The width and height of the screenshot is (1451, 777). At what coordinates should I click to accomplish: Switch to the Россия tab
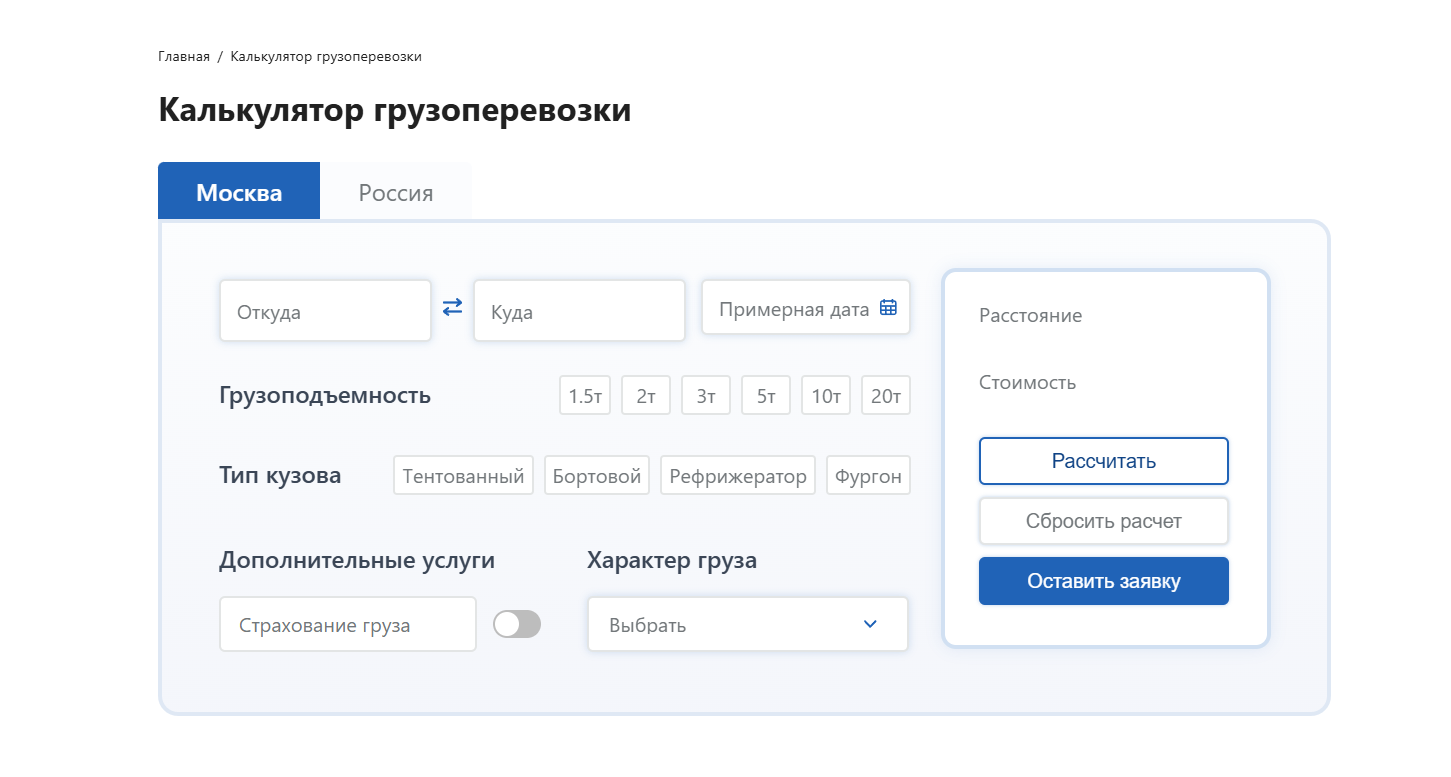(x=396, y=192)
